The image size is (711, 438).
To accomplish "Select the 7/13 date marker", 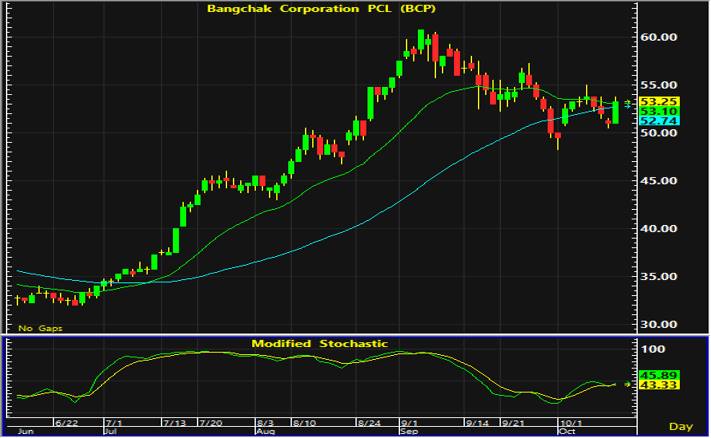I will point(175,423).
